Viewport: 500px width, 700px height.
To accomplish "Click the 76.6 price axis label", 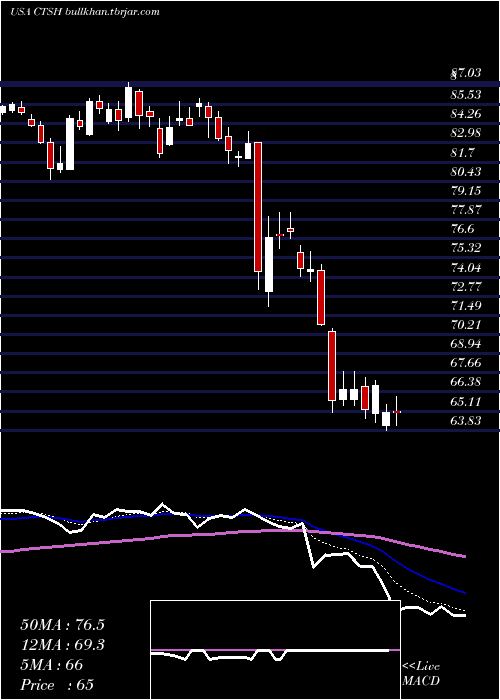I will pyautogui.click(x=462, y=229).
